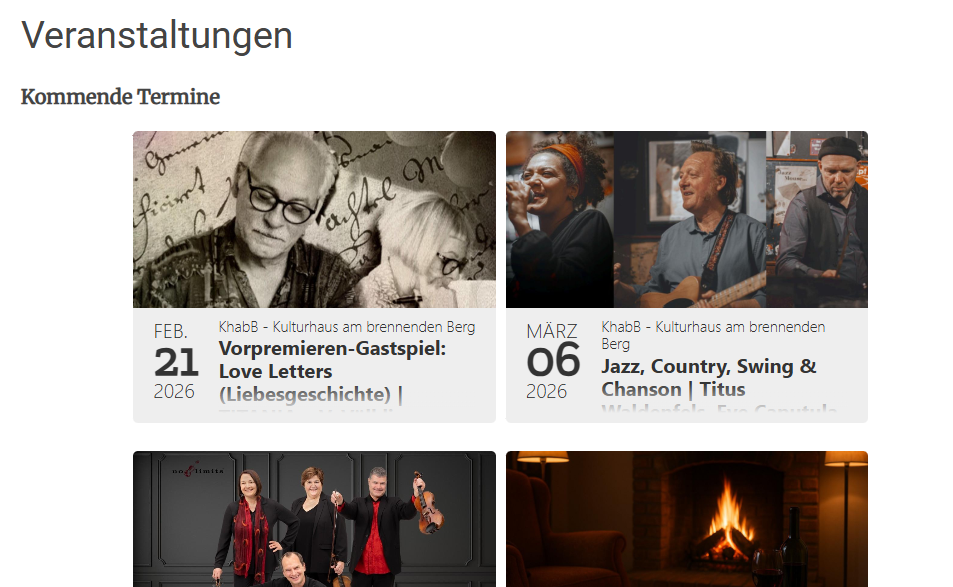Image resolution: width=953 pixels, height=587 pixels.
Task: Click the no limits logo in quartet photo
Action: 198,470
